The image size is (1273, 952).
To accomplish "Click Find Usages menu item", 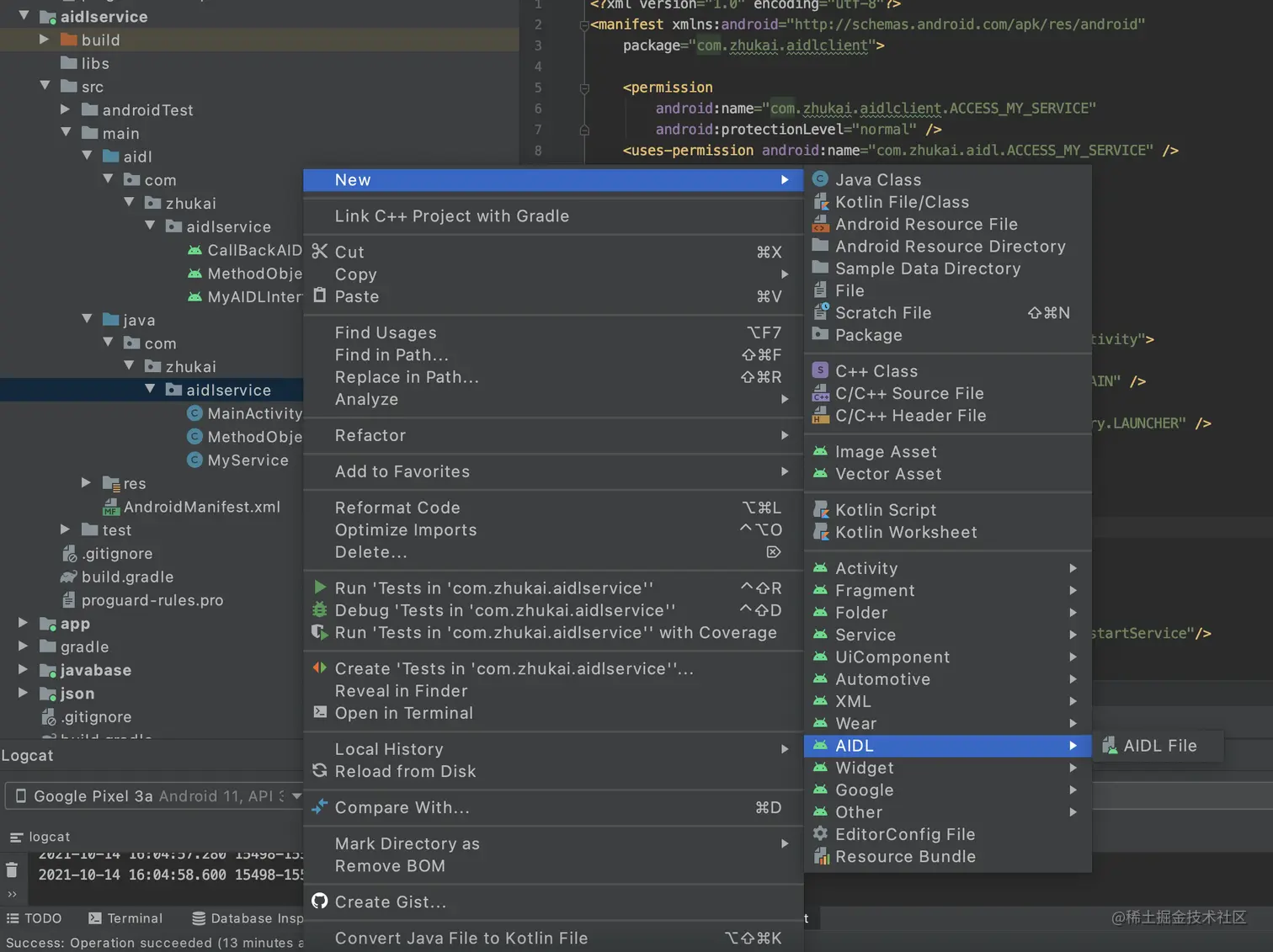I will pyautogui.click(x=552, y=332).
